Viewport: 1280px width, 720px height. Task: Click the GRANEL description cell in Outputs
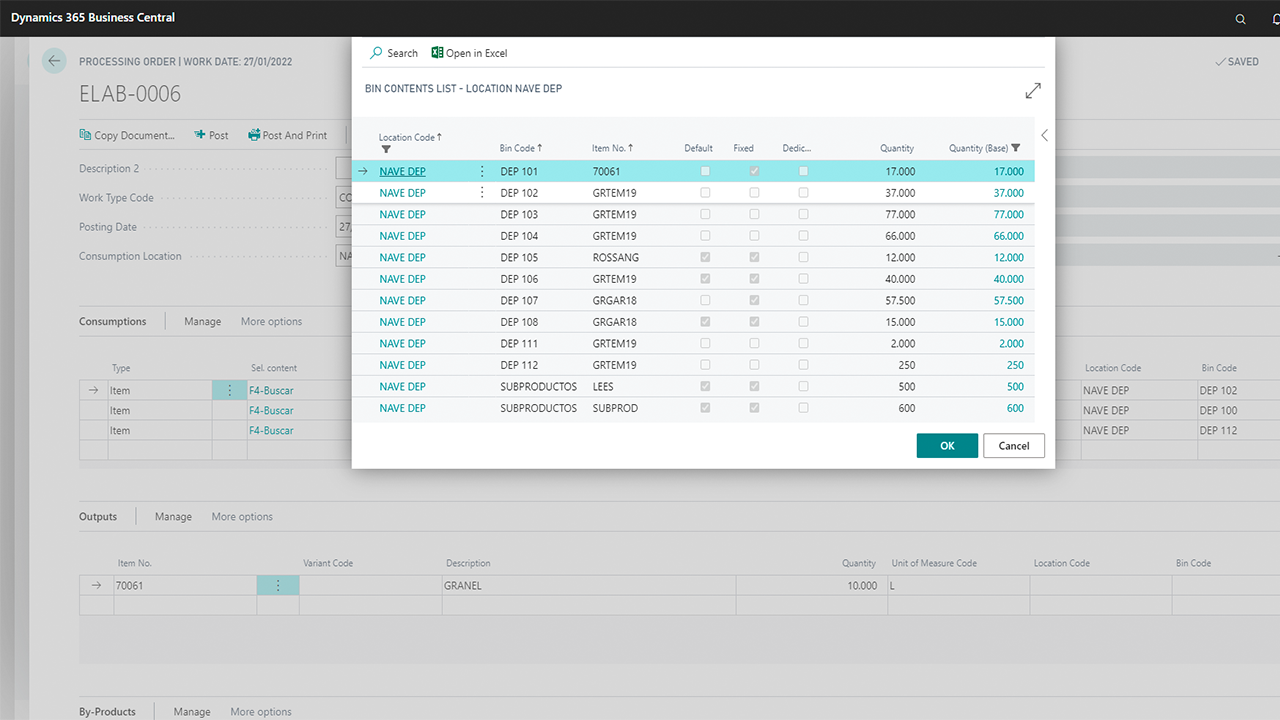(588, 586)
